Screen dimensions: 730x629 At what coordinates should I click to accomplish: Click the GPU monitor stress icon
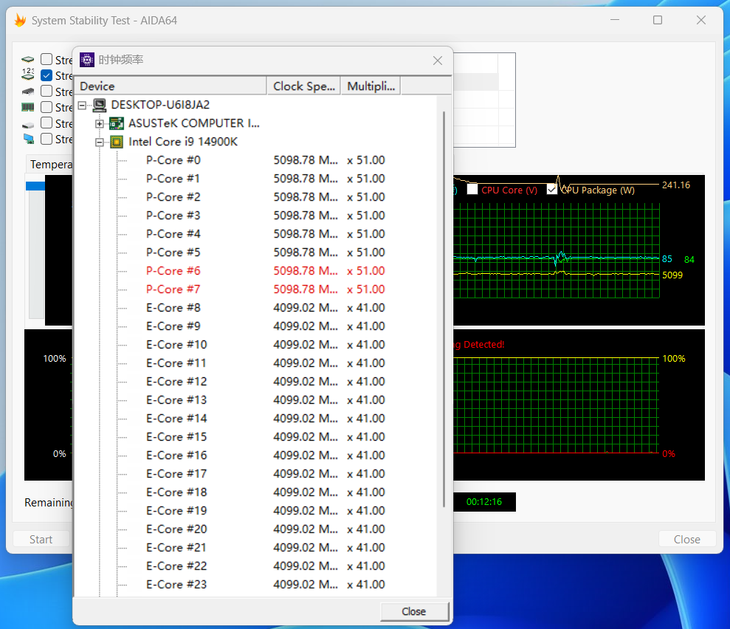click(28, 139)
